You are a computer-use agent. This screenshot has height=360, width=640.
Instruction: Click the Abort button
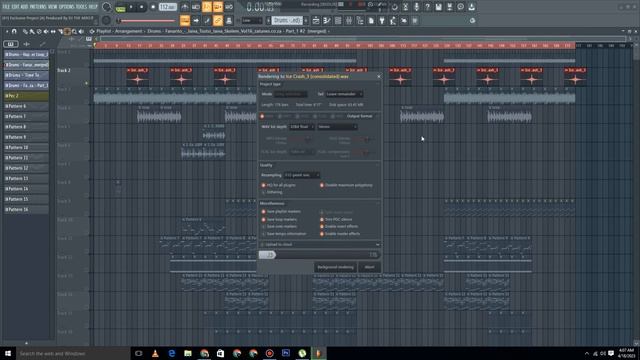(369, 267)
